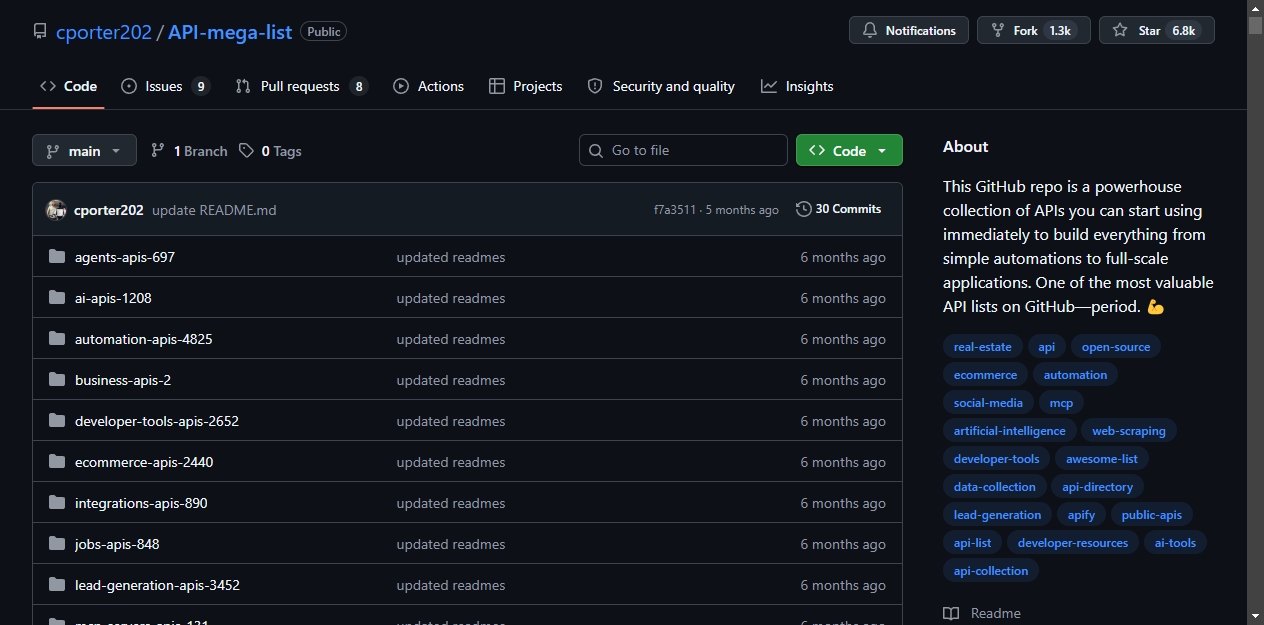Open the ai-apis-1208 folder

(113, 298)
